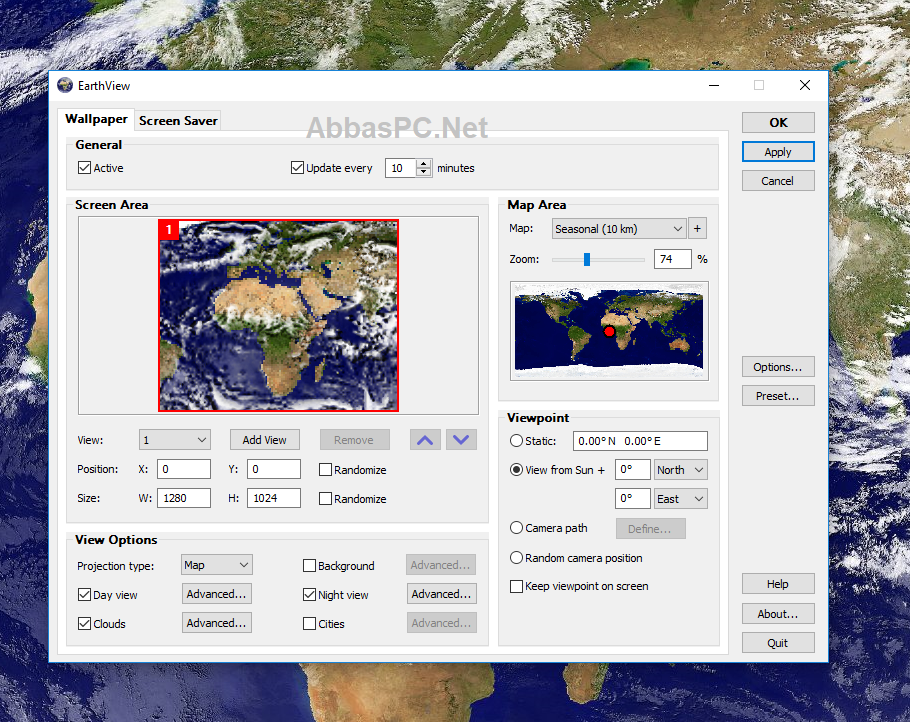Click the Size W field showing 1280
Screen dimensions: 910x722
184,498
